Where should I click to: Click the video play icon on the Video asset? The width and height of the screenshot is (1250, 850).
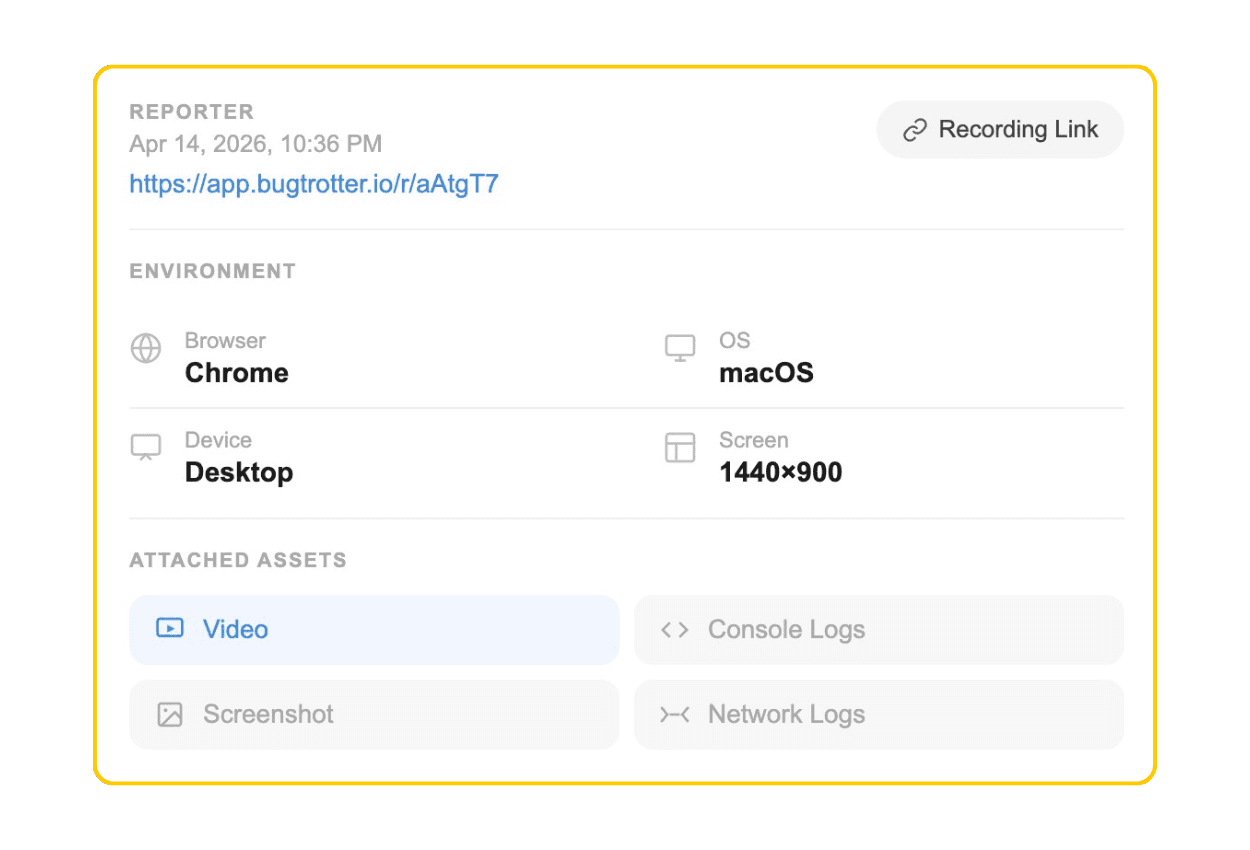coord(170,629)
